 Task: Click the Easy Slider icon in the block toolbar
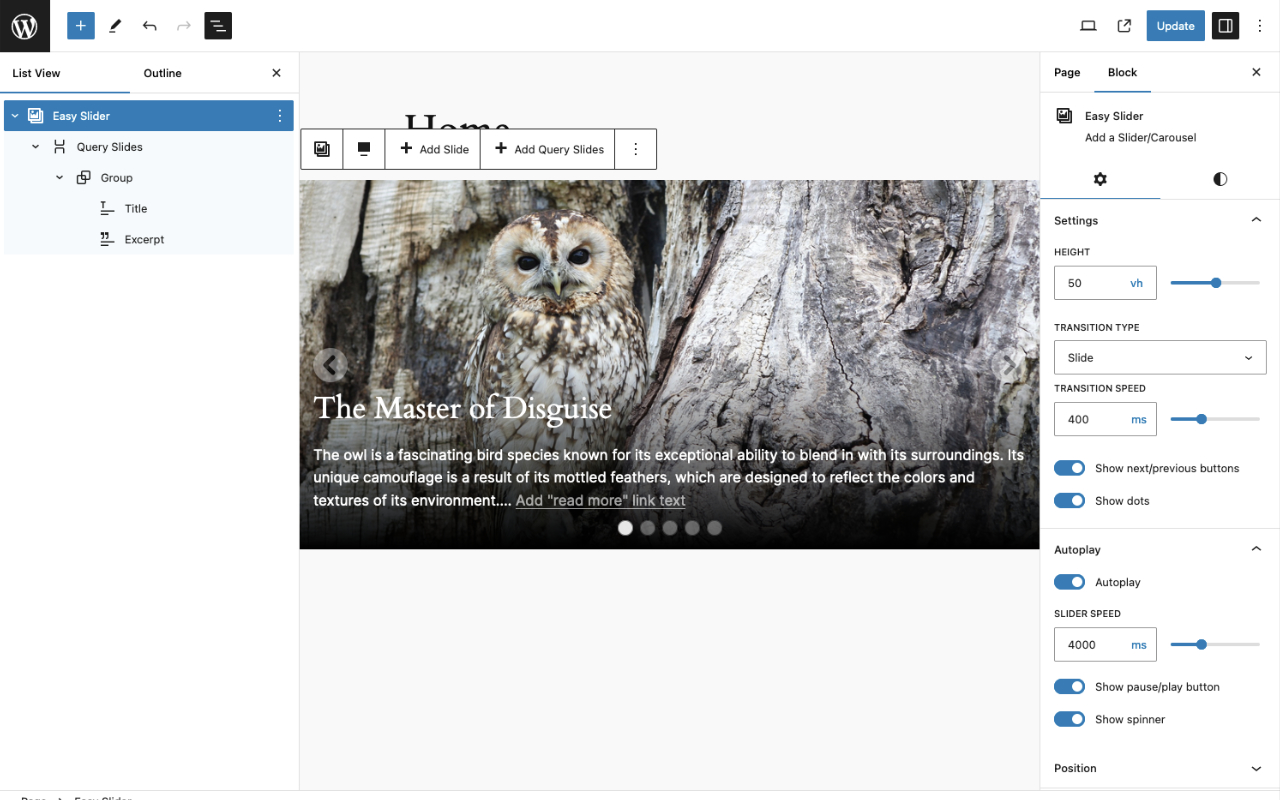click(x=321, y=148)
